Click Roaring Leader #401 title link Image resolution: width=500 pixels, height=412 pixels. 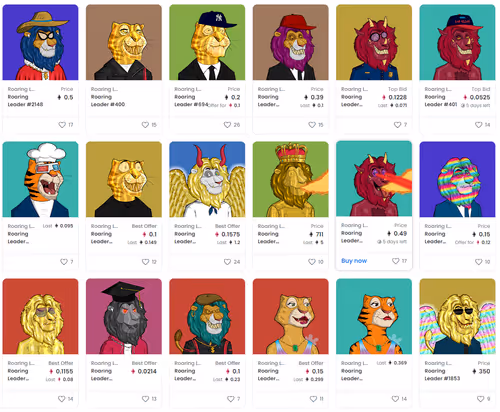(441, 101)
